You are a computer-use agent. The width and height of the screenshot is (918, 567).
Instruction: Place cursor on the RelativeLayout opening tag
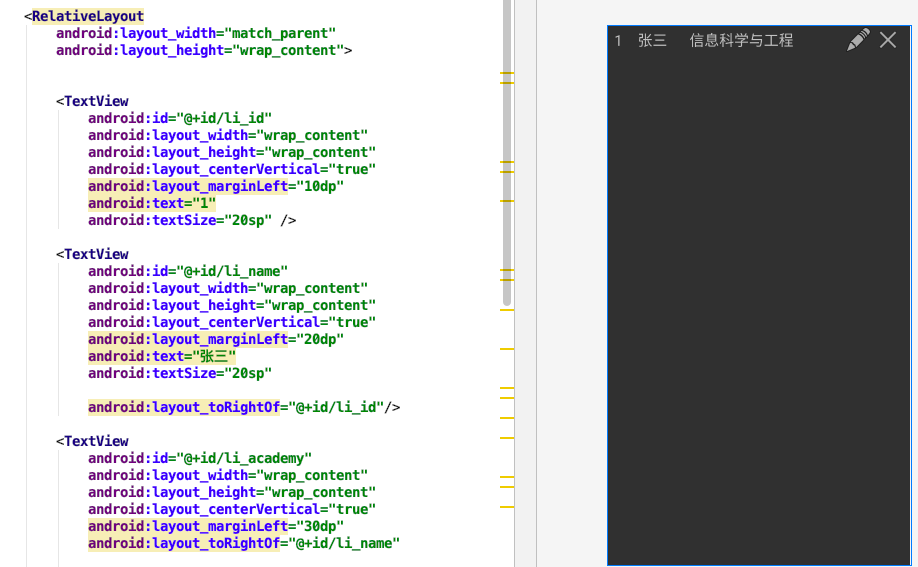click(x=84, y=16)
